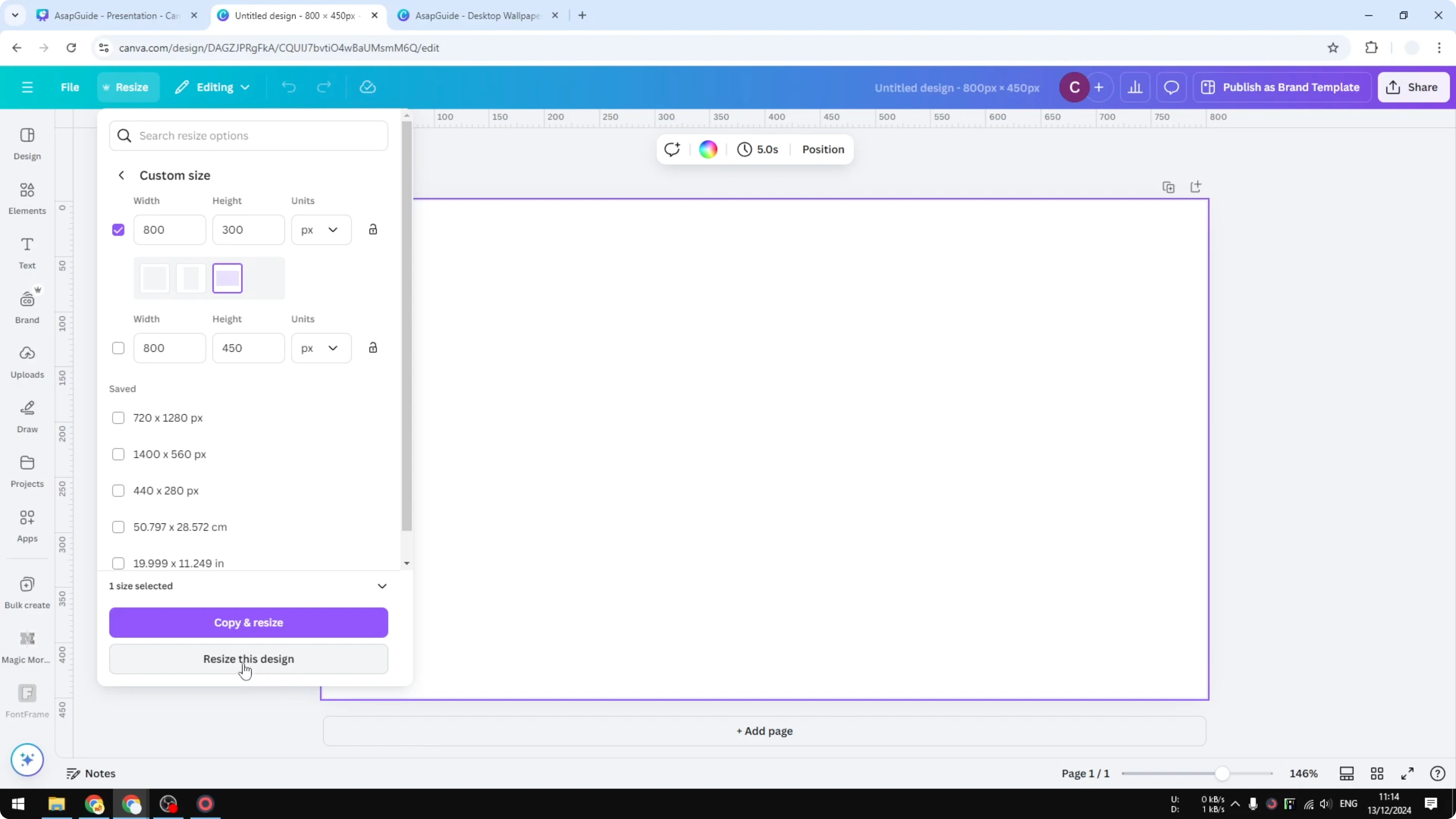This screenshot has height=819, width=1456.
Task: Open the Magic assistant sparkle button bottom left
Action: click(x=27, y=760)
